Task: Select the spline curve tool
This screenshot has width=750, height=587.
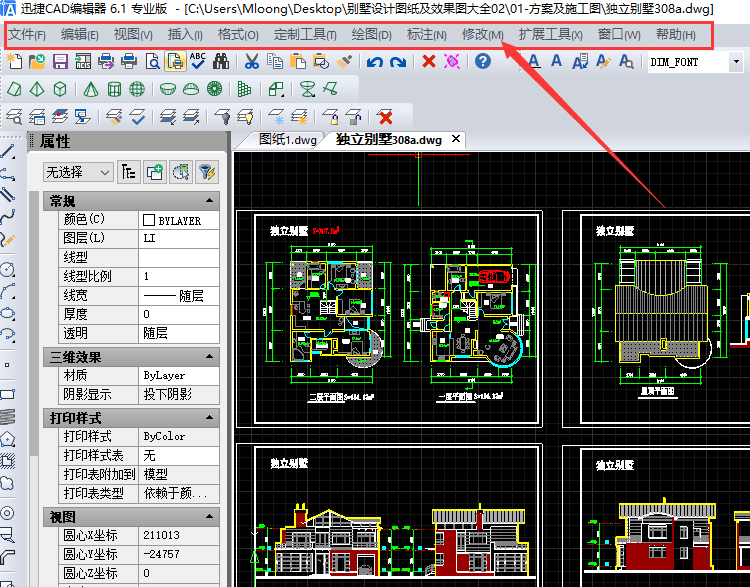Action: coord(8,217)
